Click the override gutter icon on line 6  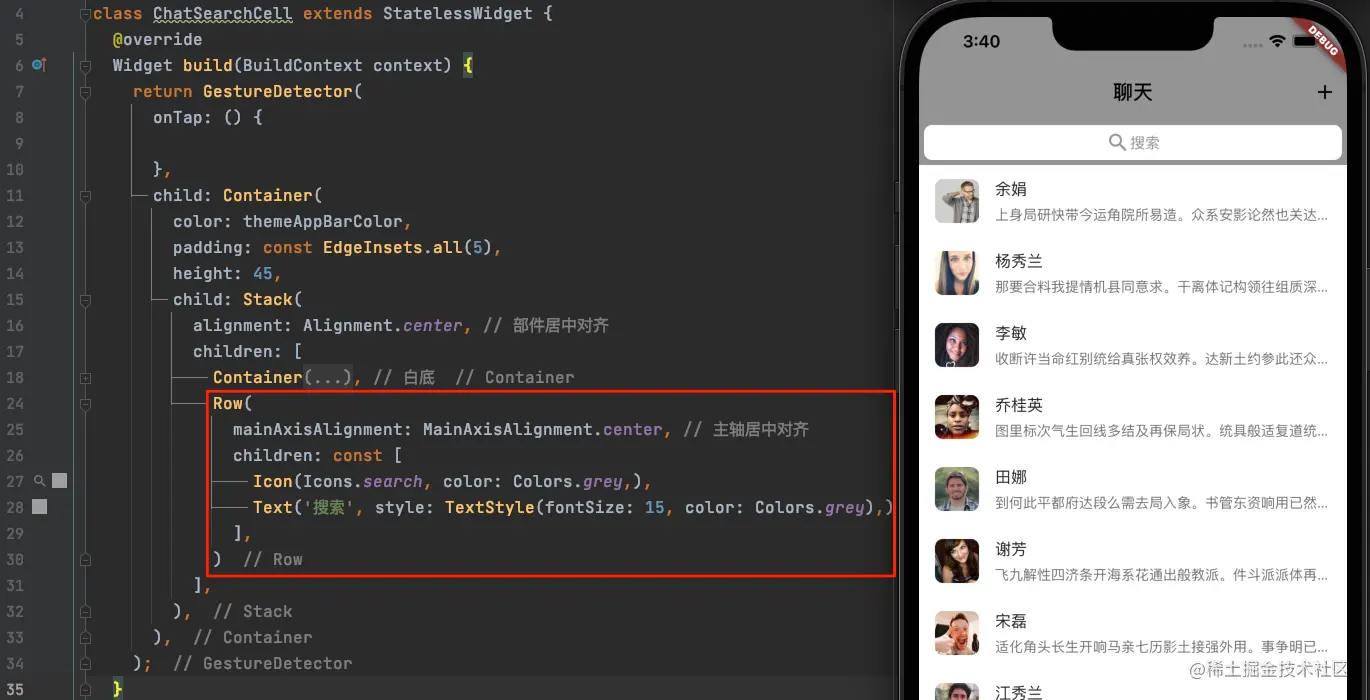[x=39, y=65]
